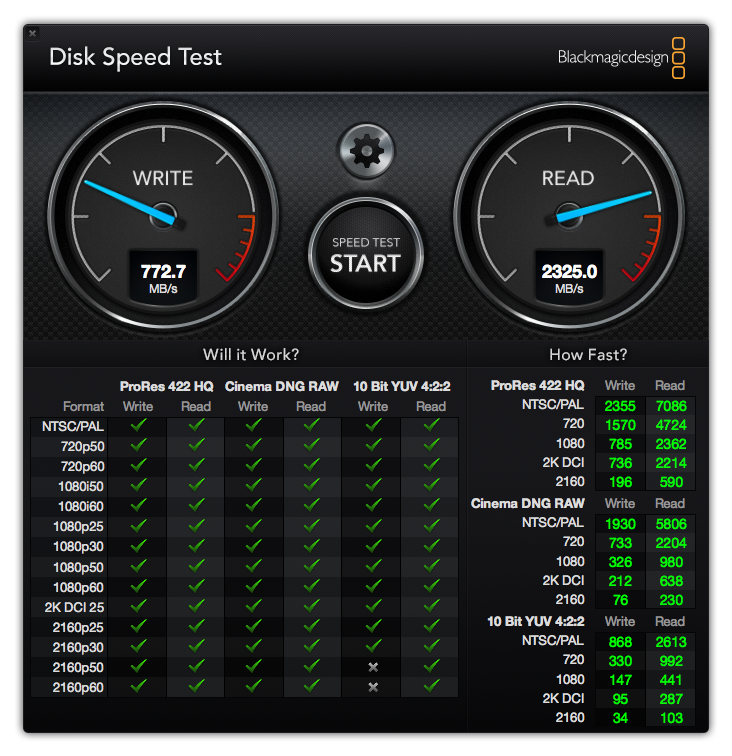Click the Disk Speed Test title
Viewport: 732px width, 756px height.
pos(136,57)
